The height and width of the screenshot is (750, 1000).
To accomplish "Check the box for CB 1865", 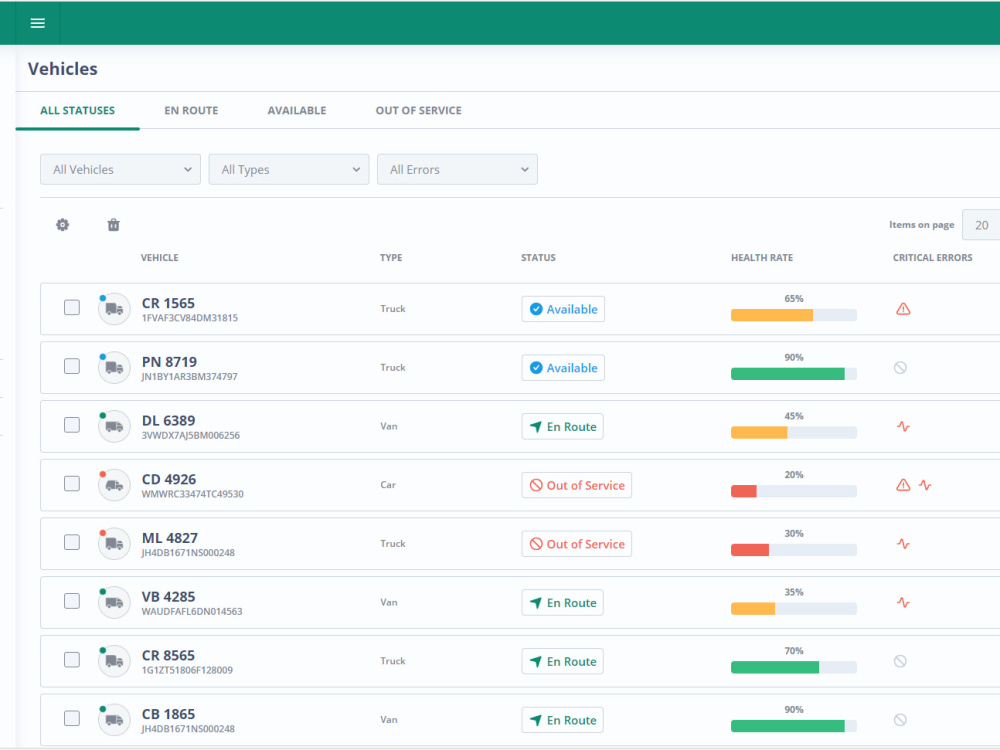I will point(72,718).
